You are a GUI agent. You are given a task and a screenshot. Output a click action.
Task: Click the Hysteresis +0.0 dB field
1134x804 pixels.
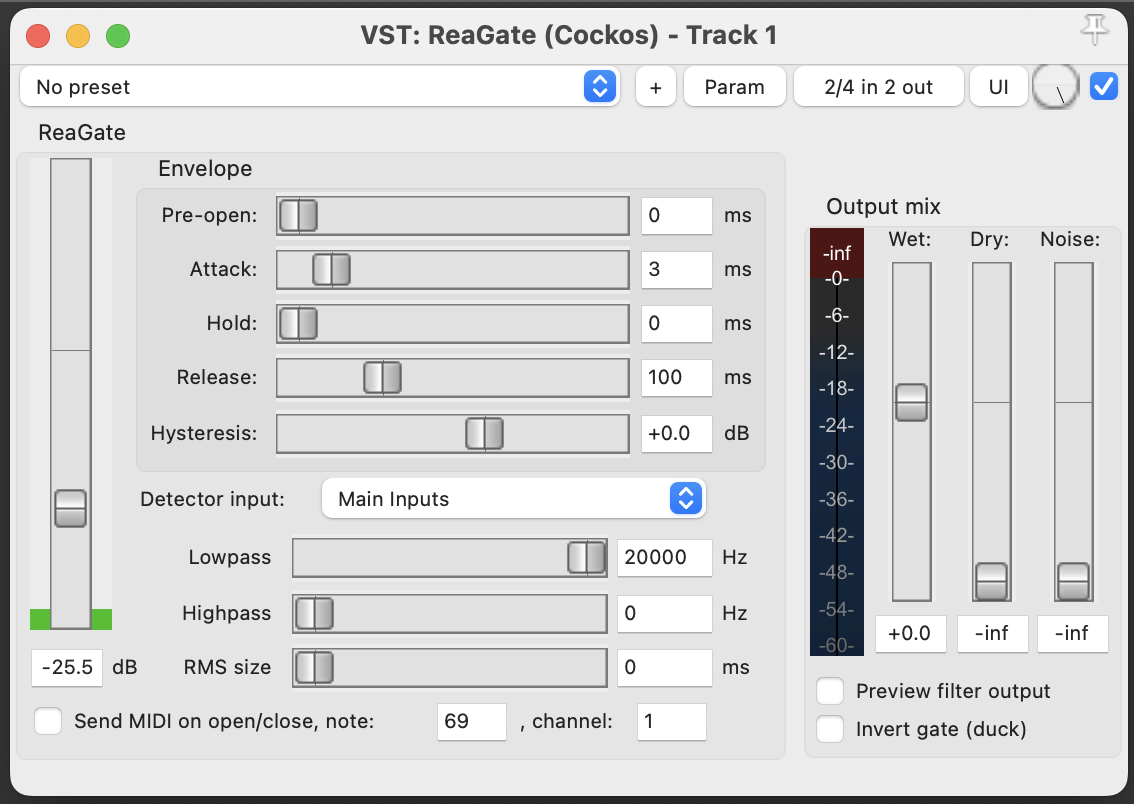point(676,434)
